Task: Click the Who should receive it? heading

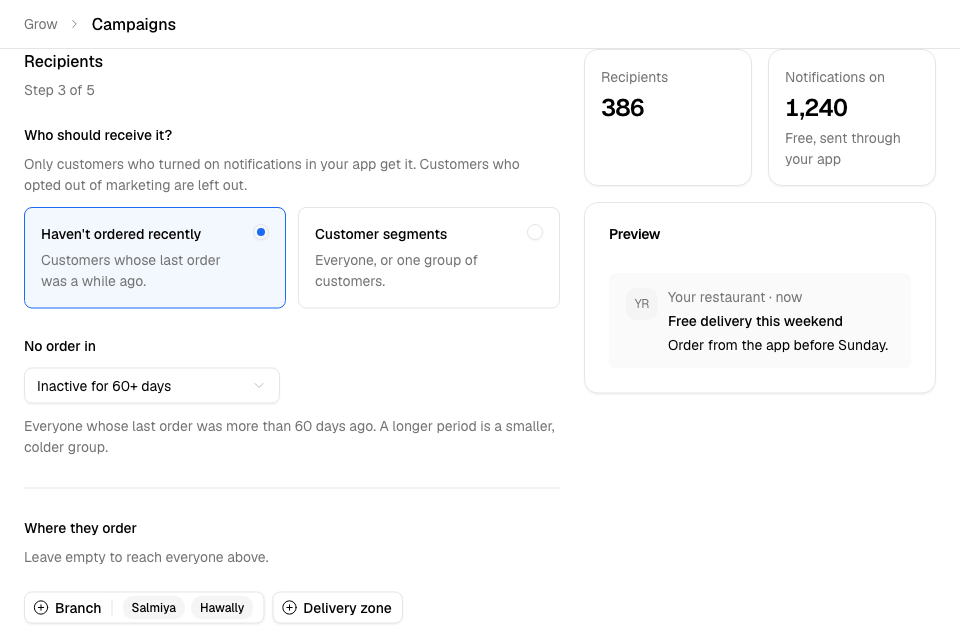Action: coord(98,135)
